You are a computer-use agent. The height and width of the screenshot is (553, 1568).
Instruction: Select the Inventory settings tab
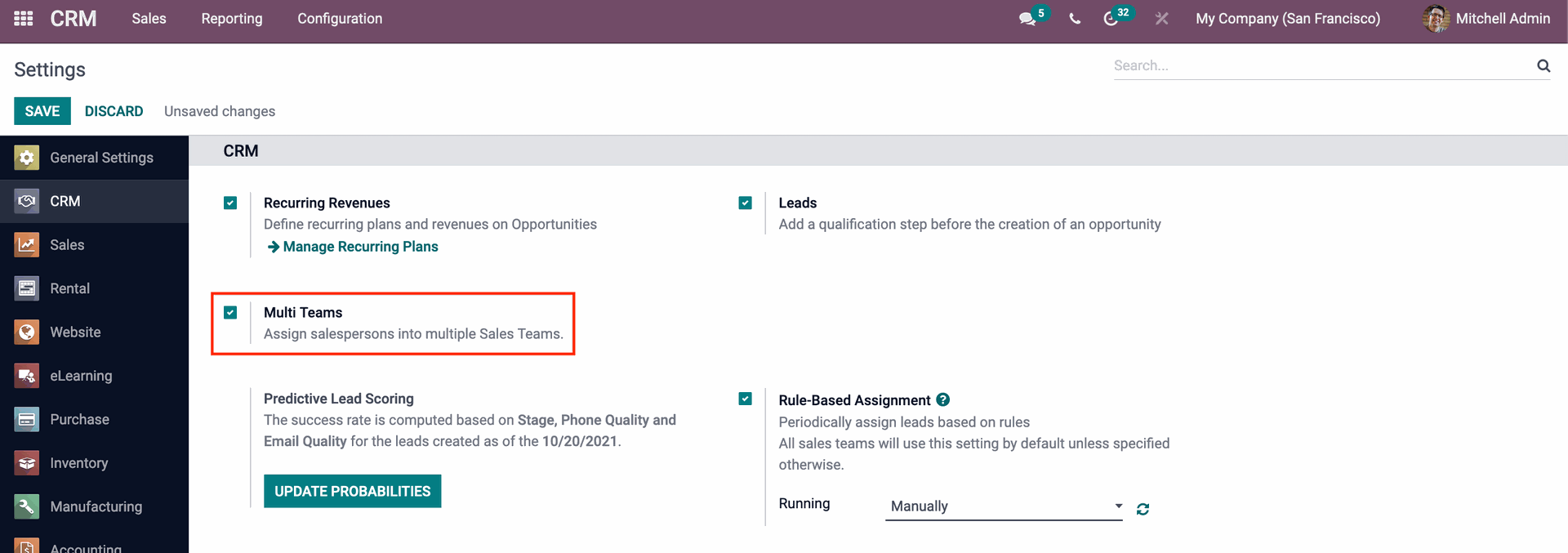click(94, 463)
